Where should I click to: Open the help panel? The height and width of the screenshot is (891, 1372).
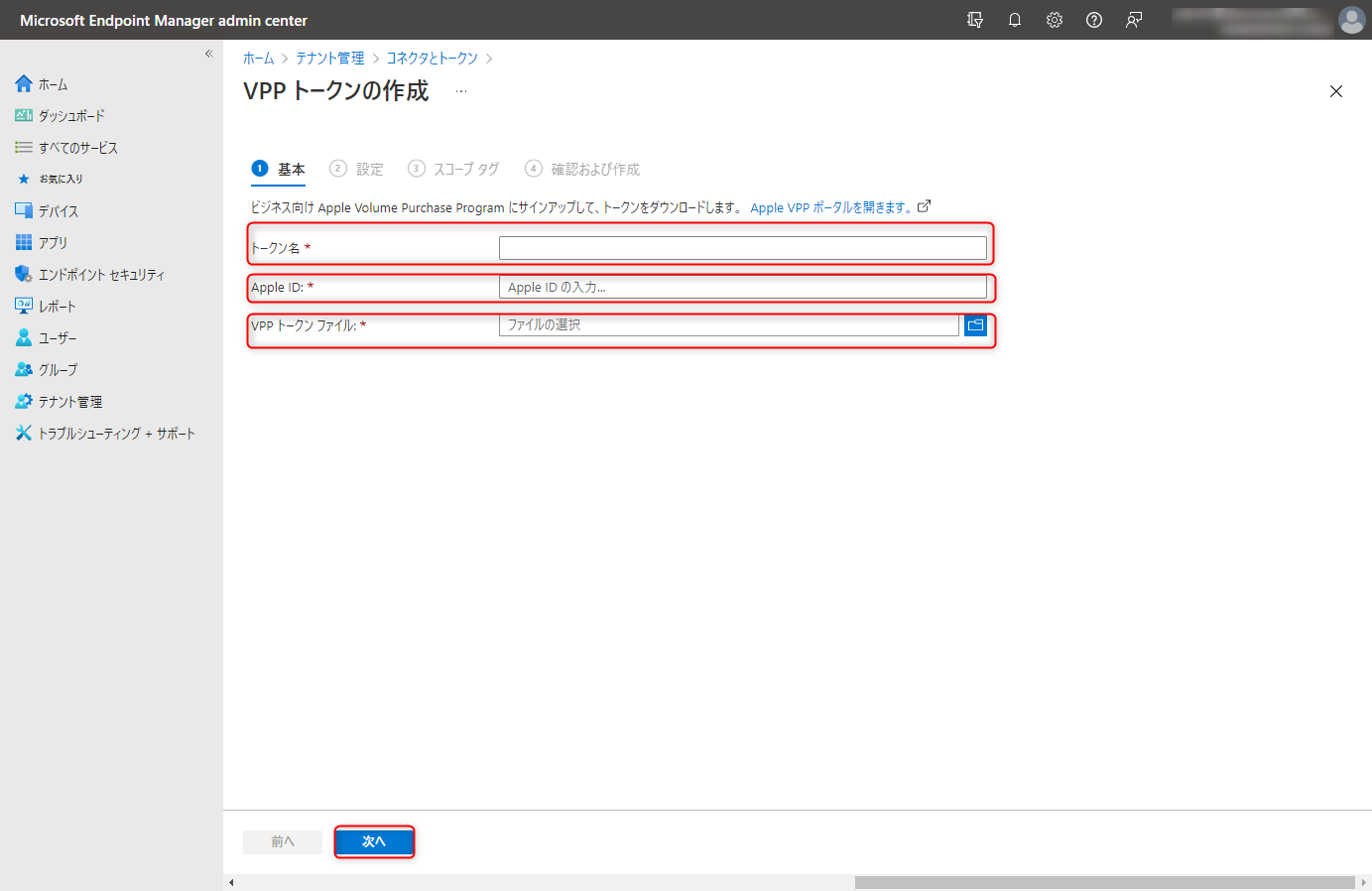pos(1093,20)
